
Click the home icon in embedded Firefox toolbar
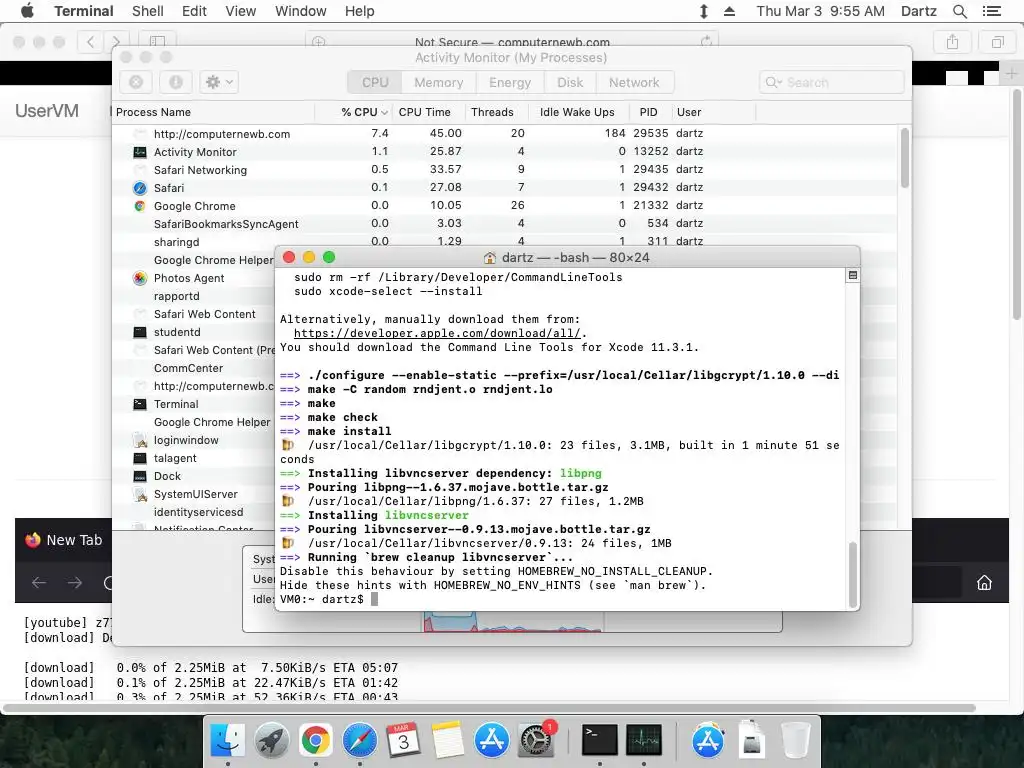click(984, 583)
